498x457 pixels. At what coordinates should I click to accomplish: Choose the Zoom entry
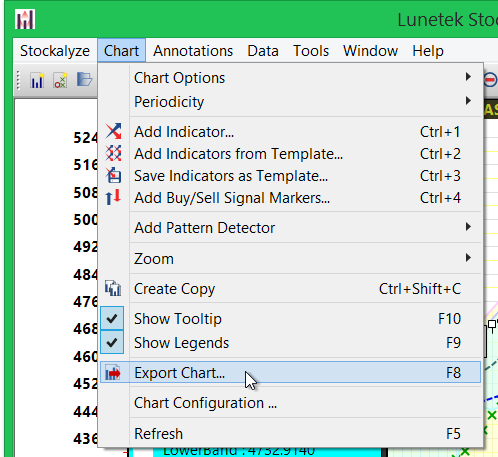(290, 259)
